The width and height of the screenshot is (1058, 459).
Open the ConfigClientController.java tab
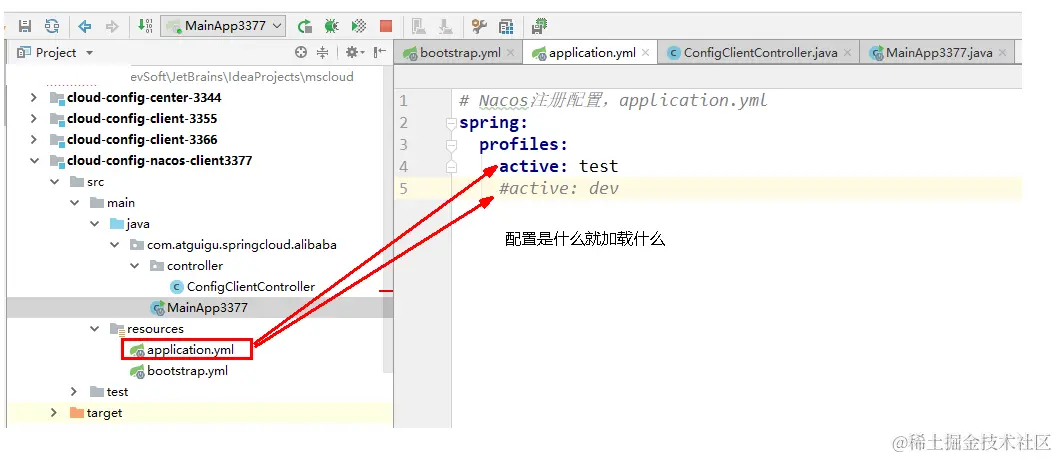coord(760,53)
